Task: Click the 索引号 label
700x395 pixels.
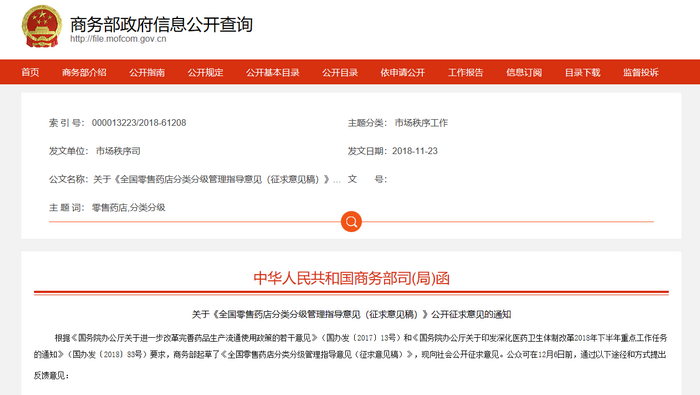Action: point(67,123)
